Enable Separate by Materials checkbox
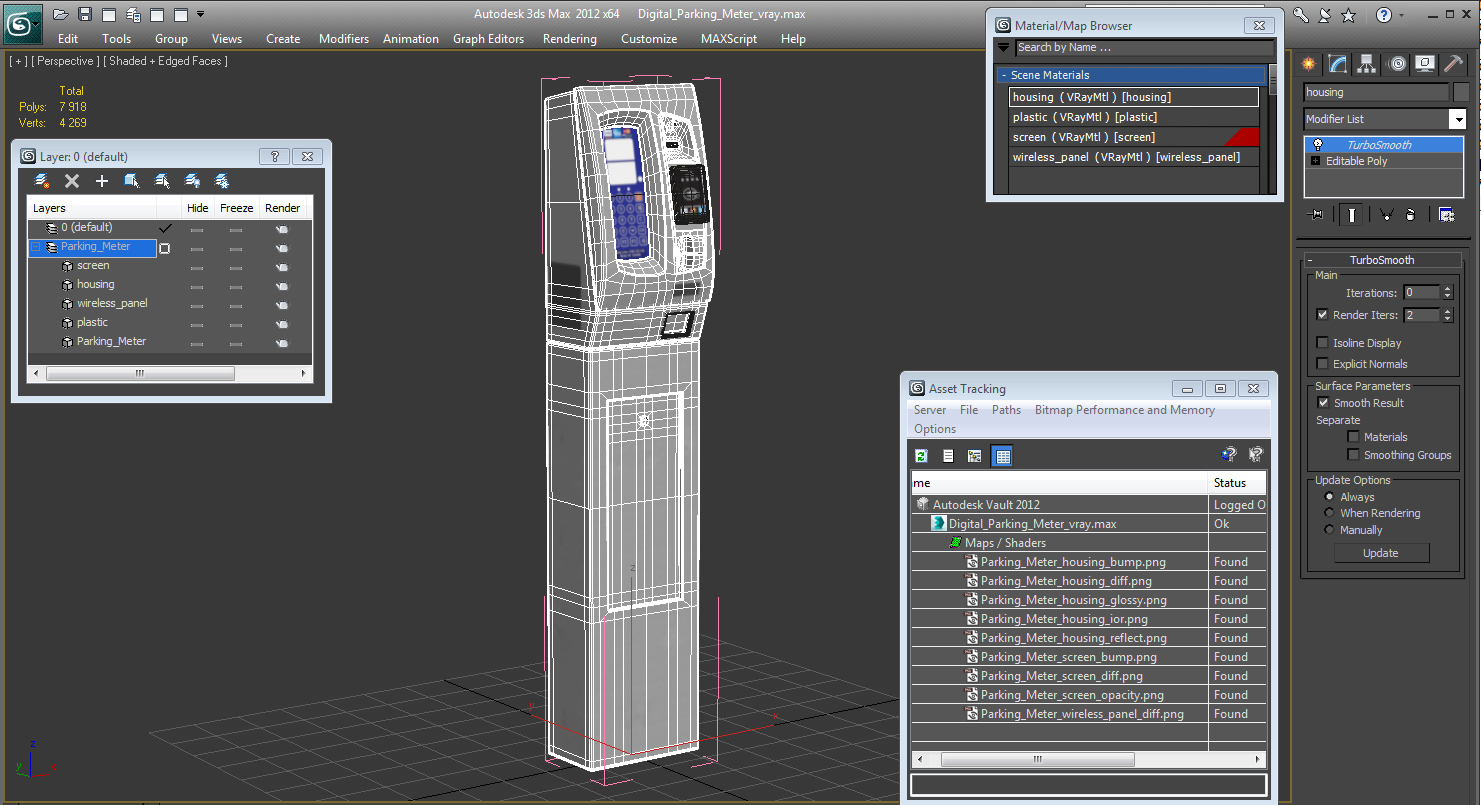The width and height of the screenshot is (1481, 805). click(x=1354, y=437)
